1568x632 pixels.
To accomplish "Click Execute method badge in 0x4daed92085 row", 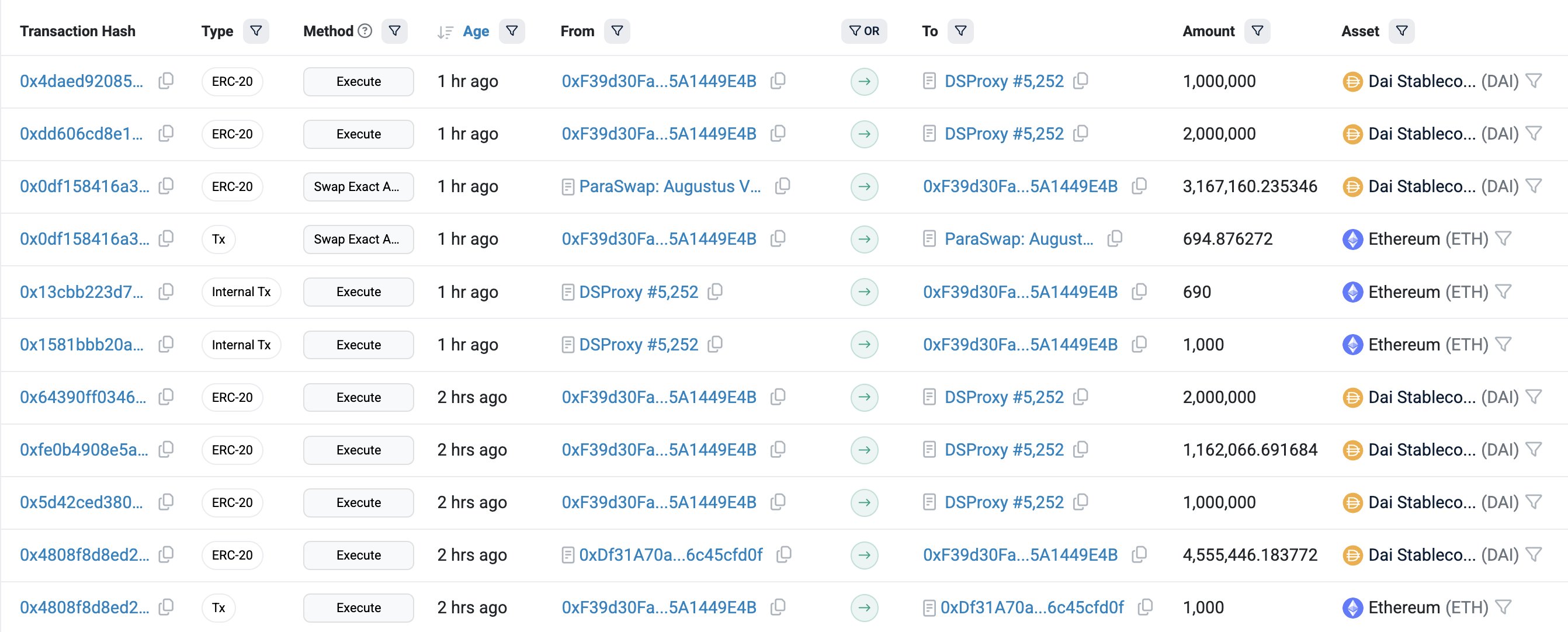I will tap(359, 81).
